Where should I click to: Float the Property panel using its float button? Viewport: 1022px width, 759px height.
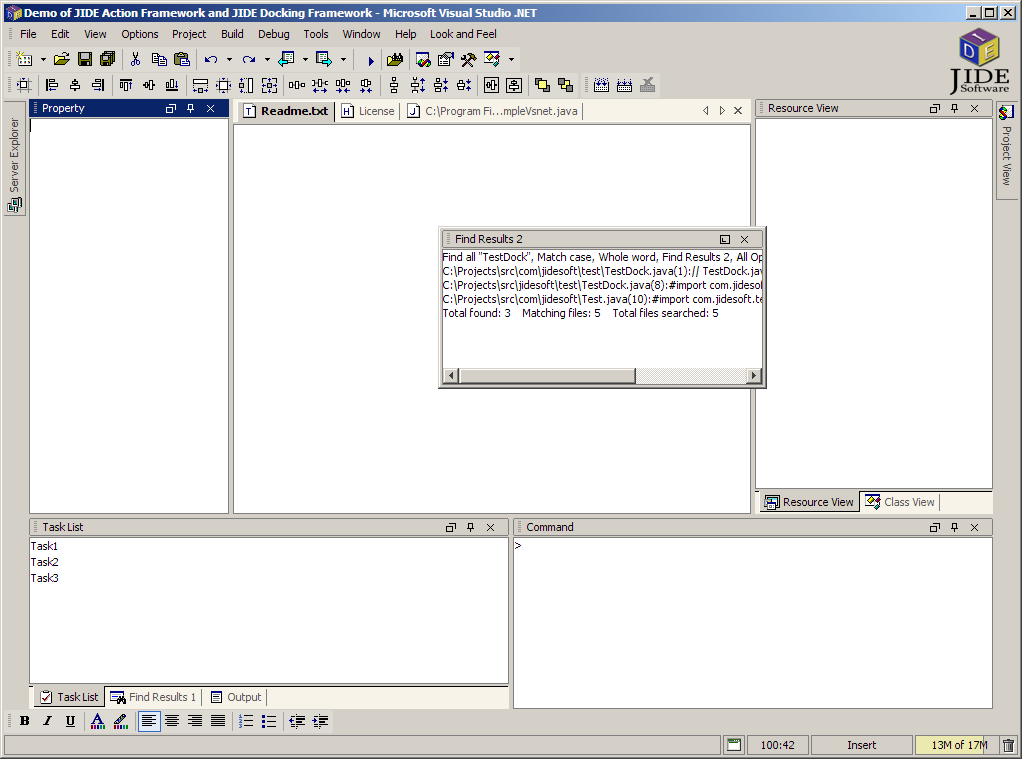171,108
